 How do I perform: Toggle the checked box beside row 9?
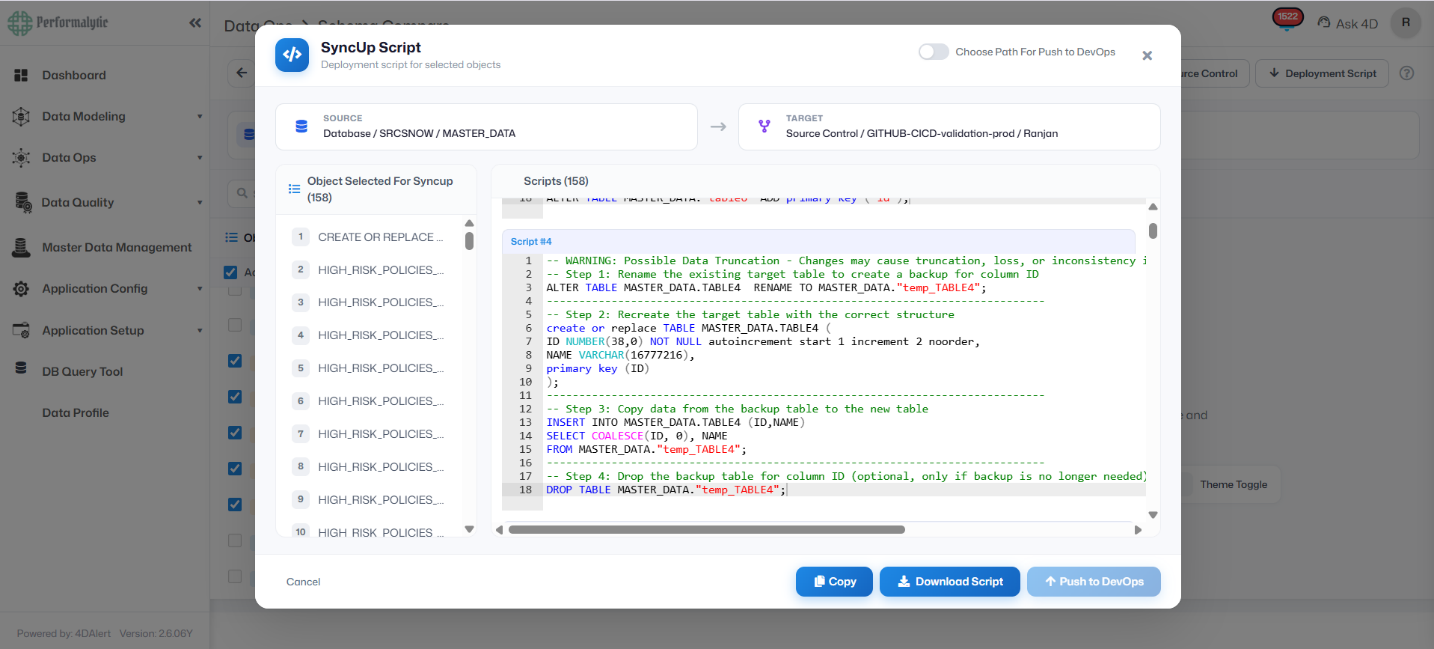pos(234,505)
